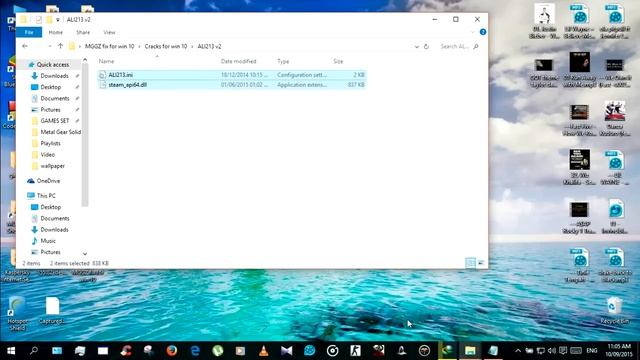Open the volume control in tray
The width and height of the screenshot is (640, 360).
click(x=552, y=351)
